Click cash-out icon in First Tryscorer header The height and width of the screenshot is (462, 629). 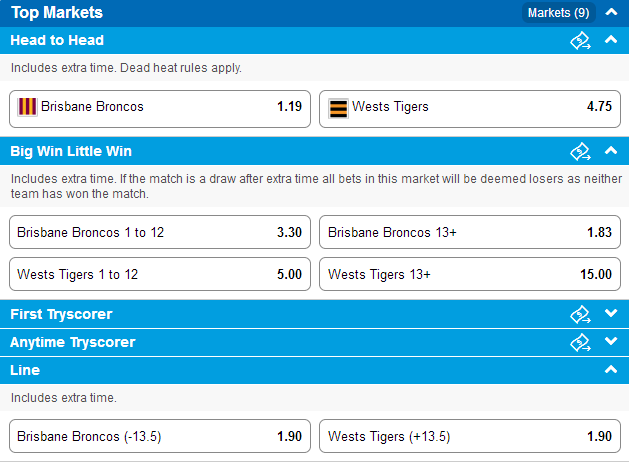(x=580, y=314)
